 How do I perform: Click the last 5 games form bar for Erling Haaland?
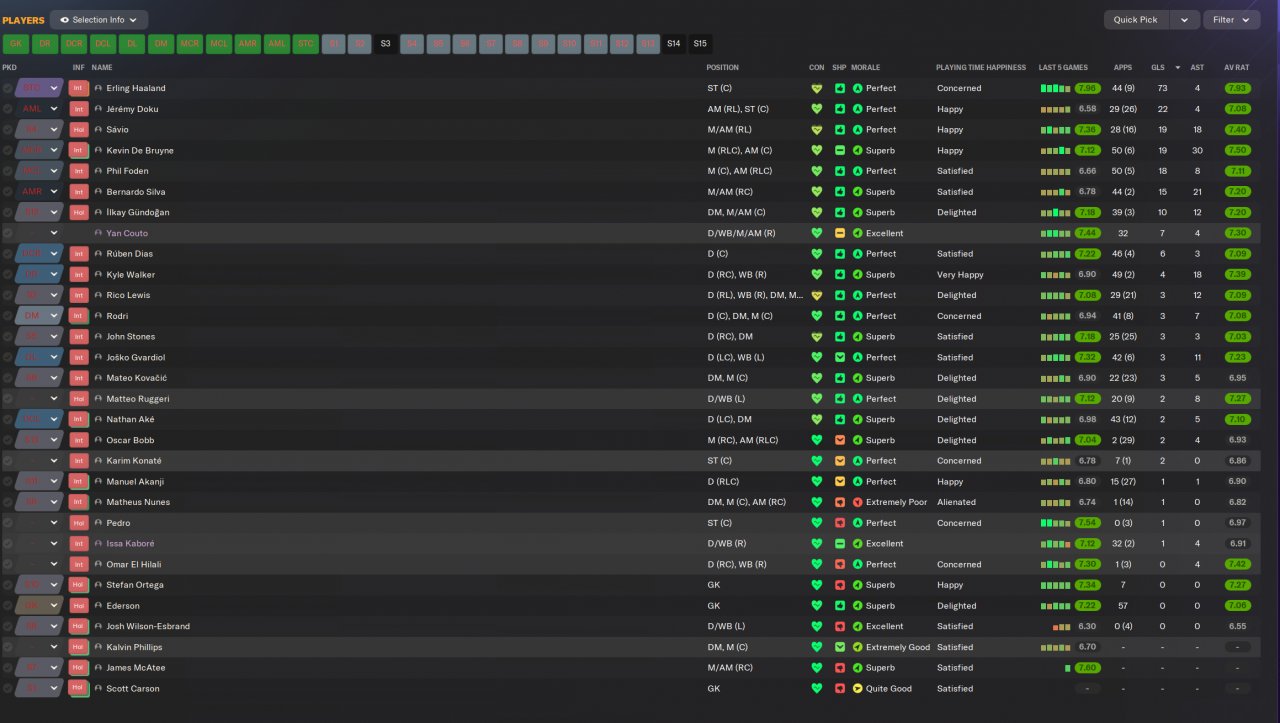(1056, 88)
